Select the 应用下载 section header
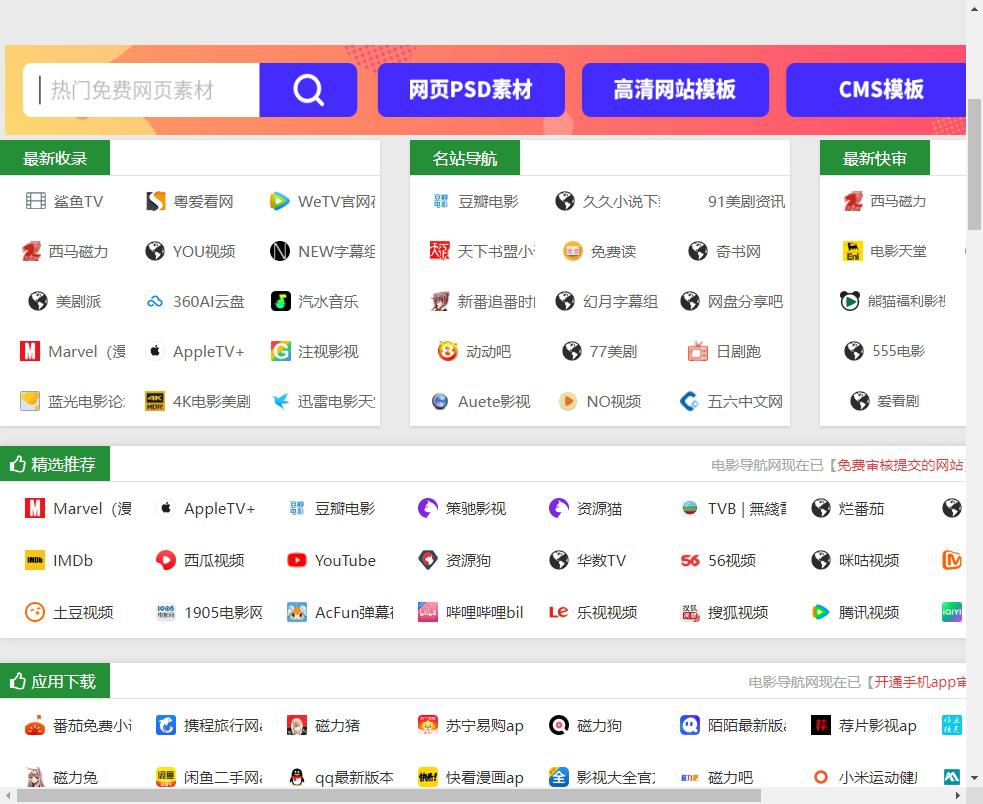The height and width of the screenshot is (804, 983). 55,681
